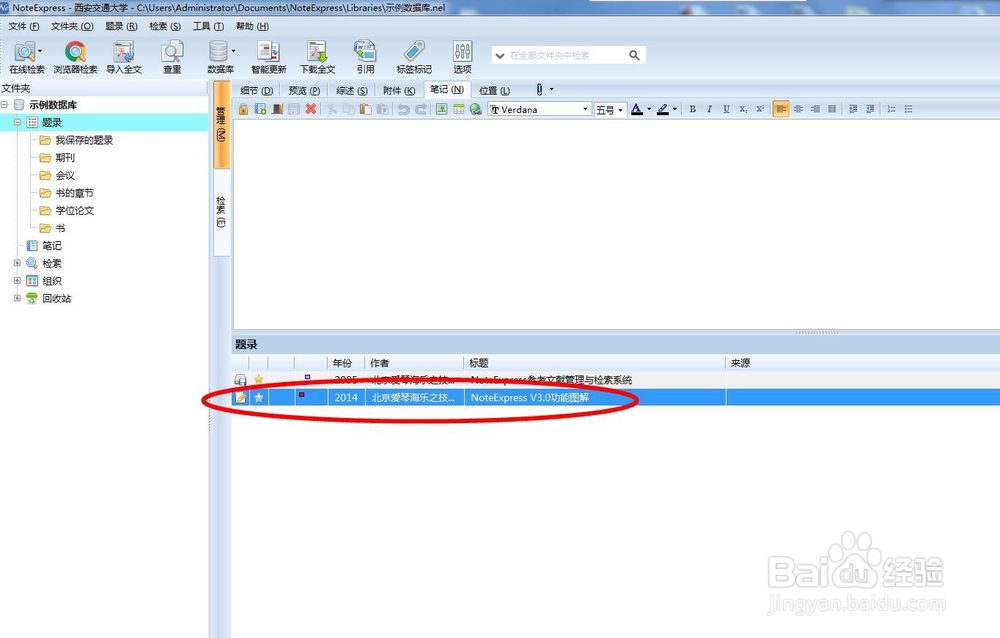This screenshot has width=1000, height=638.
Task: Open highlight color dropdown arrow
Action: [x=675, y=109]
